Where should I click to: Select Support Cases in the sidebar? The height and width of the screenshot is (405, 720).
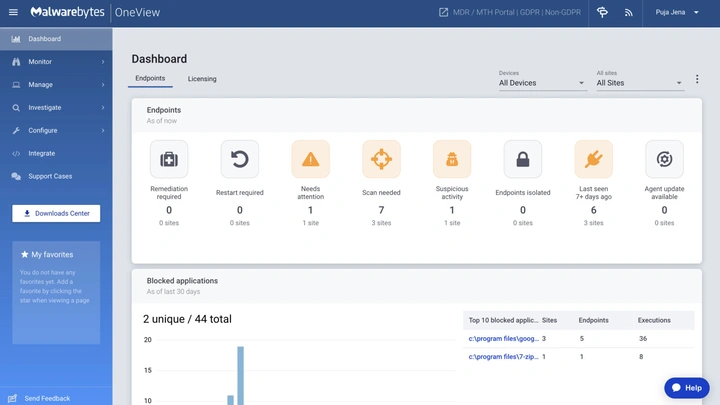50,176
